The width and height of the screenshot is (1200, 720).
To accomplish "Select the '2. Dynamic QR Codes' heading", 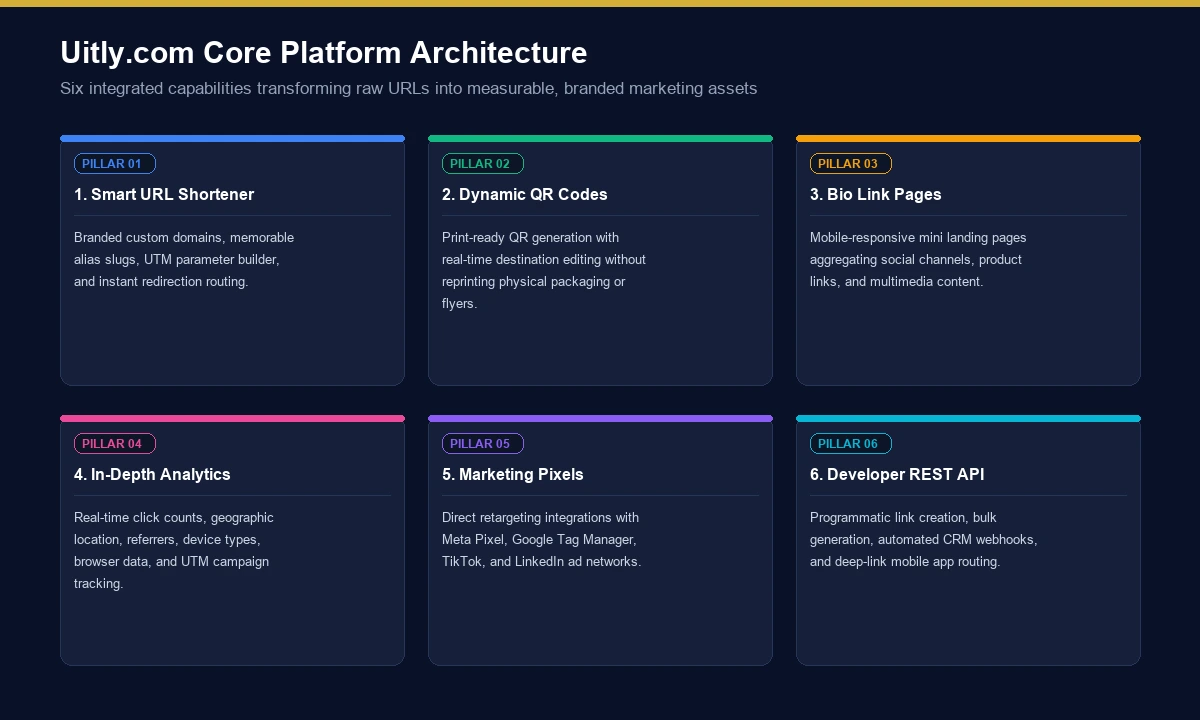I will (525, 195).
